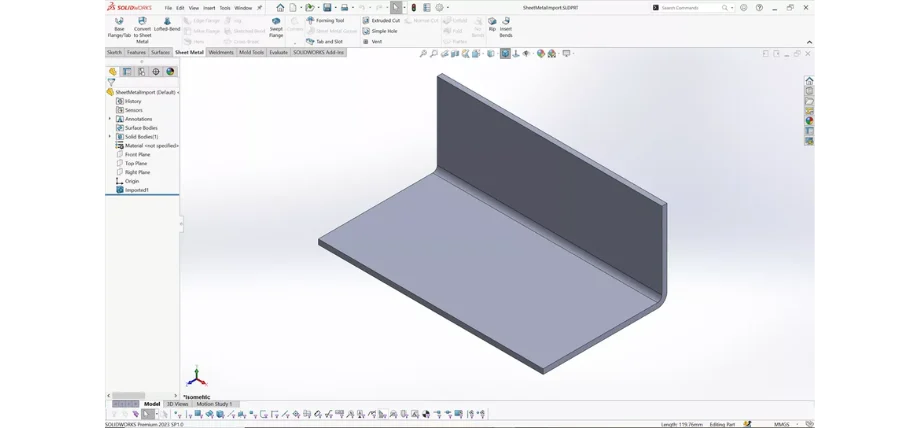The width and height of the screenshot is (920, 428).
Task: Select Convert to Sheet Metal
Action: pos(142,30)
